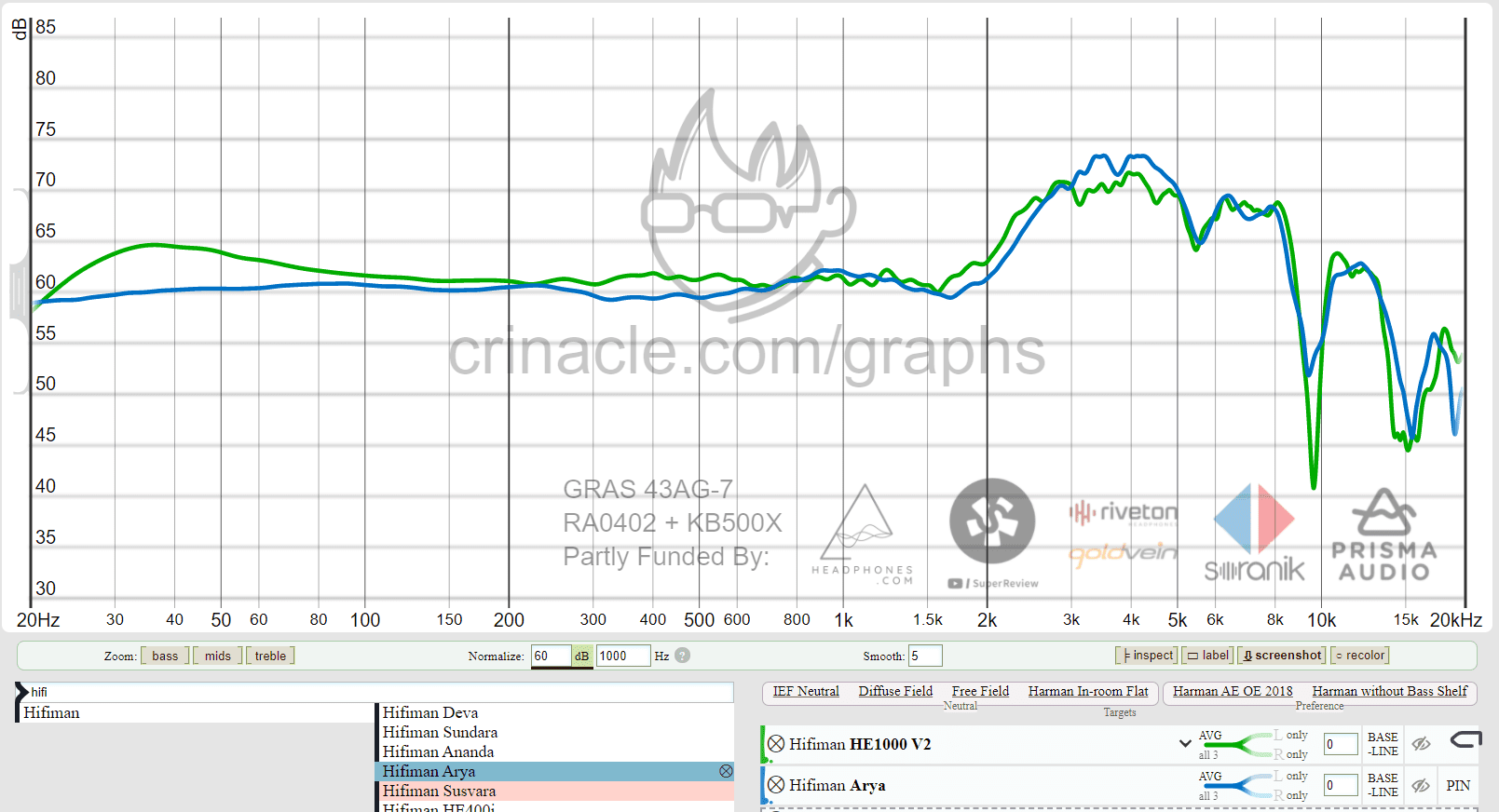Image resolution: width=1499 pixels, height=812 pixels.
Task: Open the SuperReview sponsor logo
Action: tap(993, 535)
